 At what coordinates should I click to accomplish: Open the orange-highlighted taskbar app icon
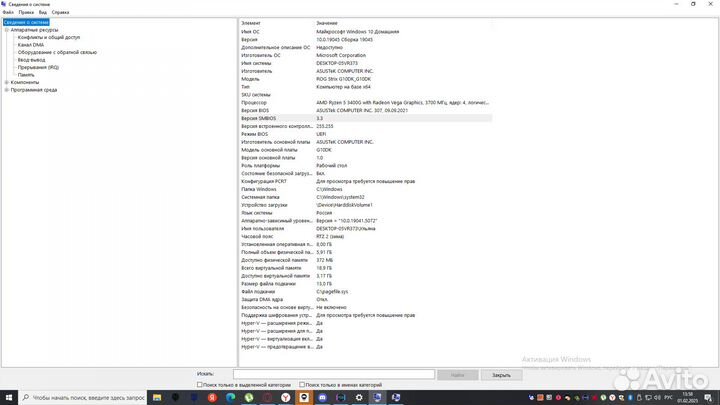[304, 398]
